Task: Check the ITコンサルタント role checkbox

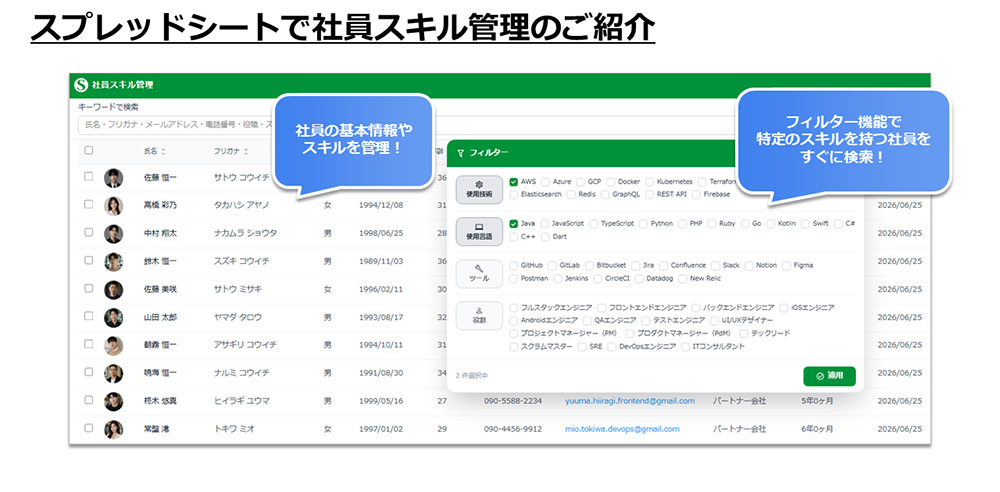Action: coord(685,347)
